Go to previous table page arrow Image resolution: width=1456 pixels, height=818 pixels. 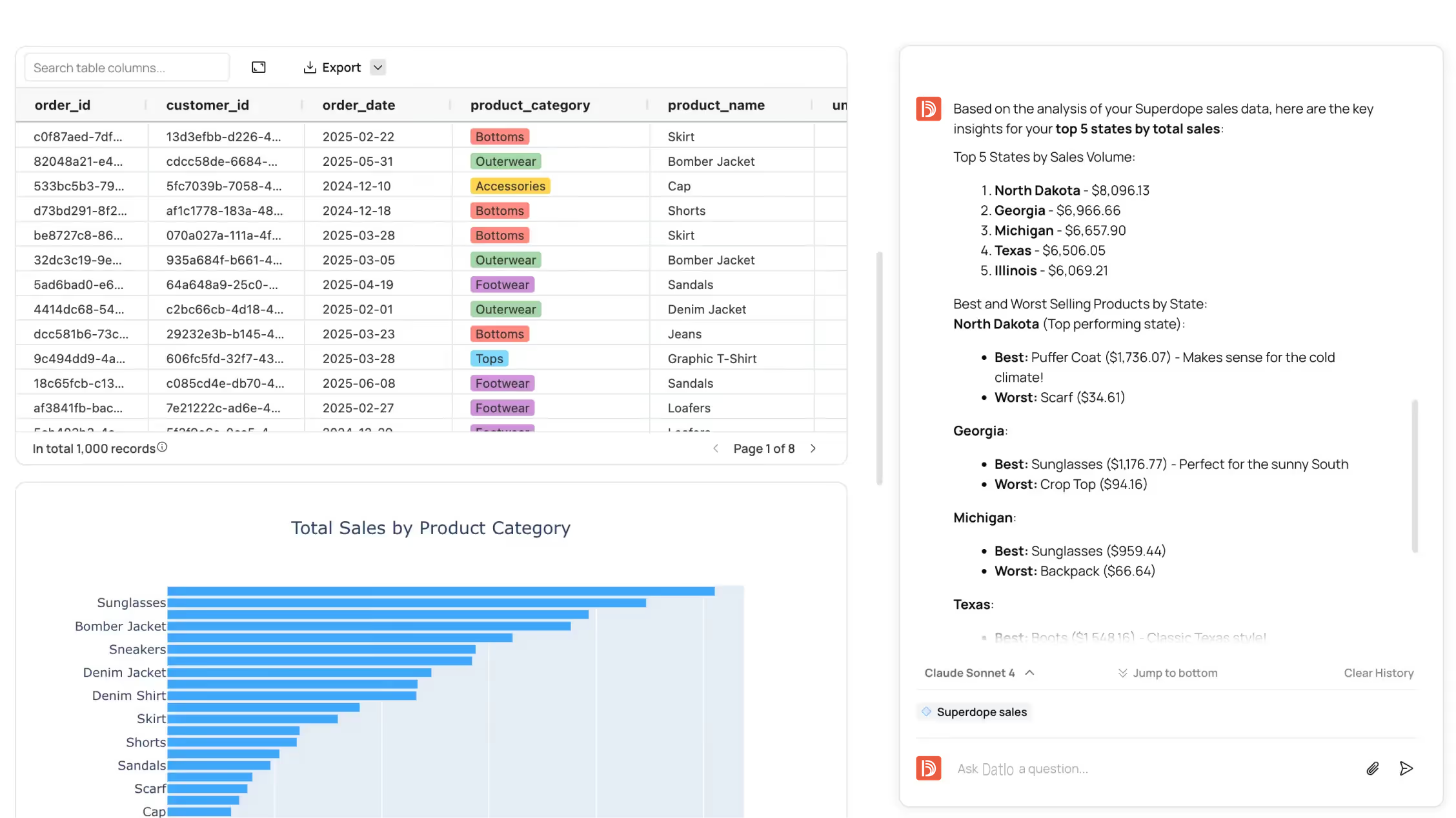point(715,448)
